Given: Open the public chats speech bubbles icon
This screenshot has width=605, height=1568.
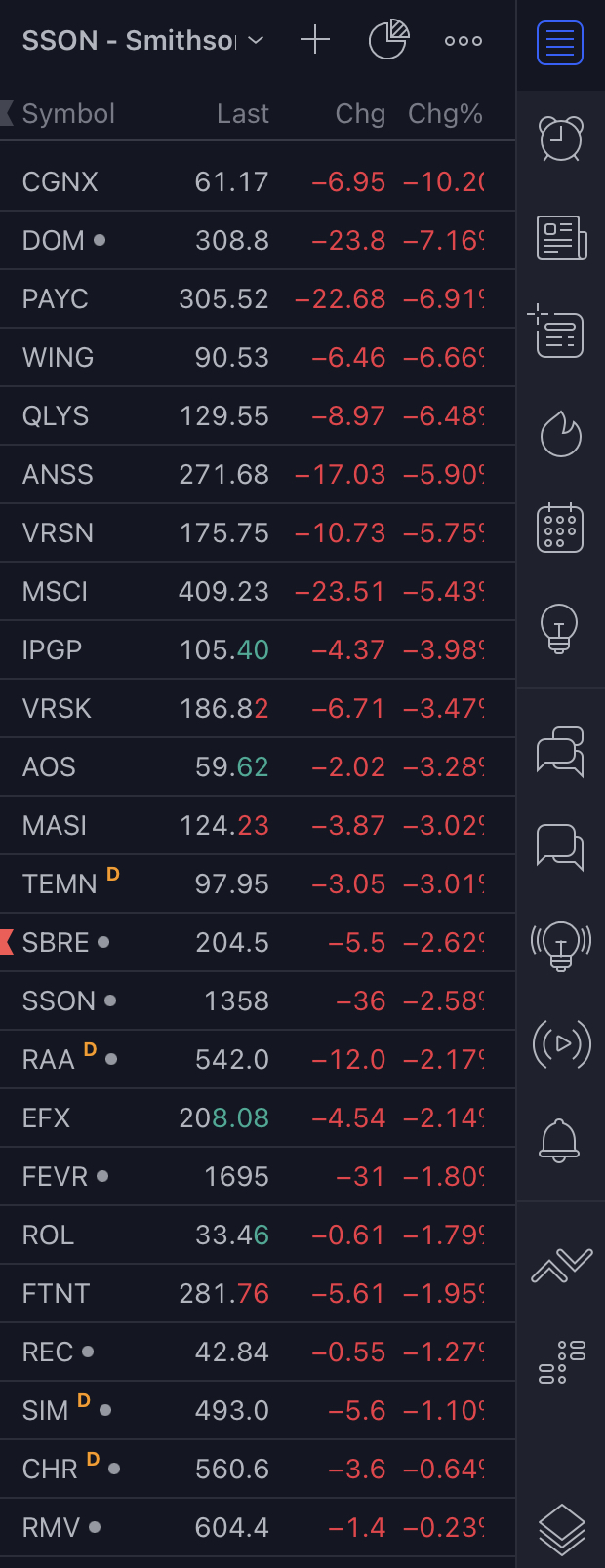Looking at the screenshot, I should (560, 752).
